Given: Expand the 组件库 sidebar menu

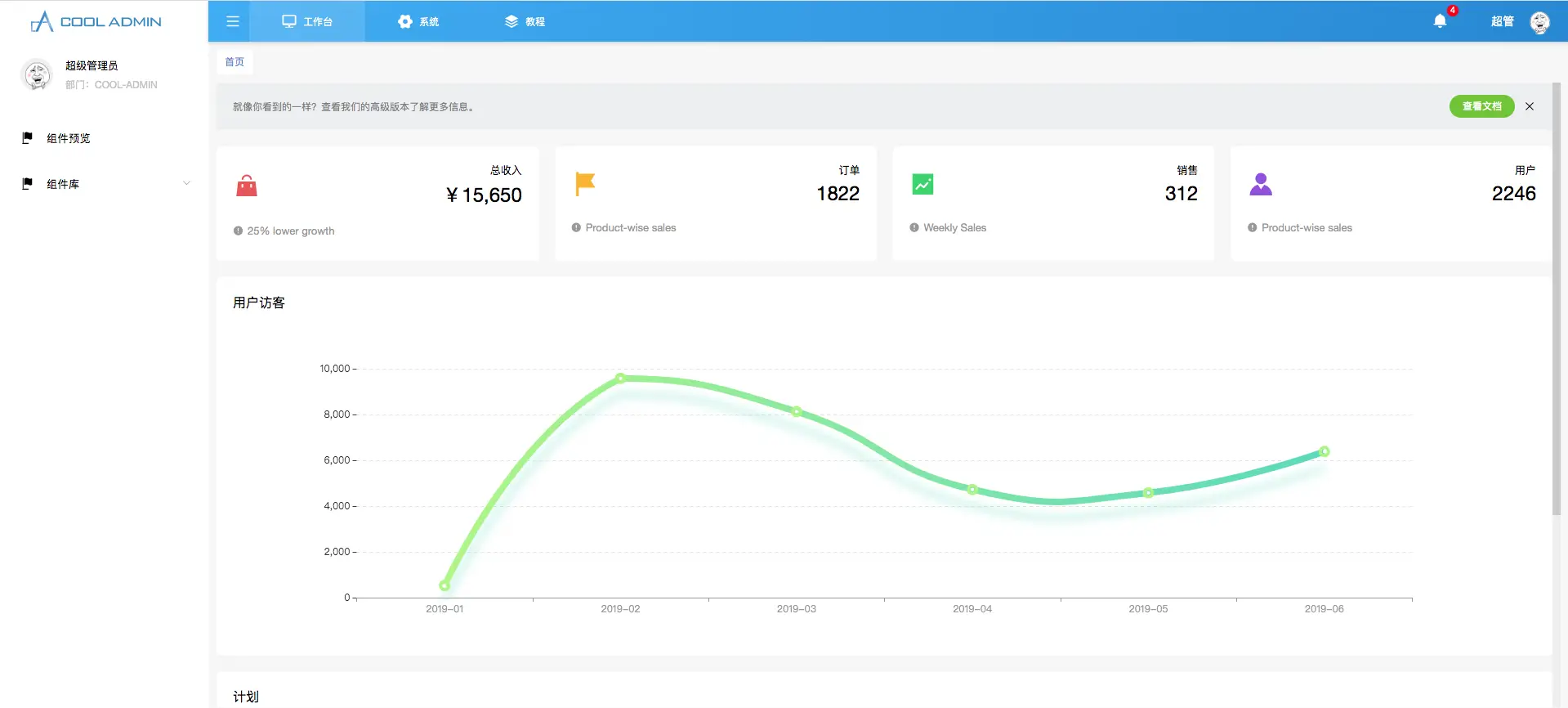Looking at the screenshot, I should pyautogui.click(x=106, y=184).
